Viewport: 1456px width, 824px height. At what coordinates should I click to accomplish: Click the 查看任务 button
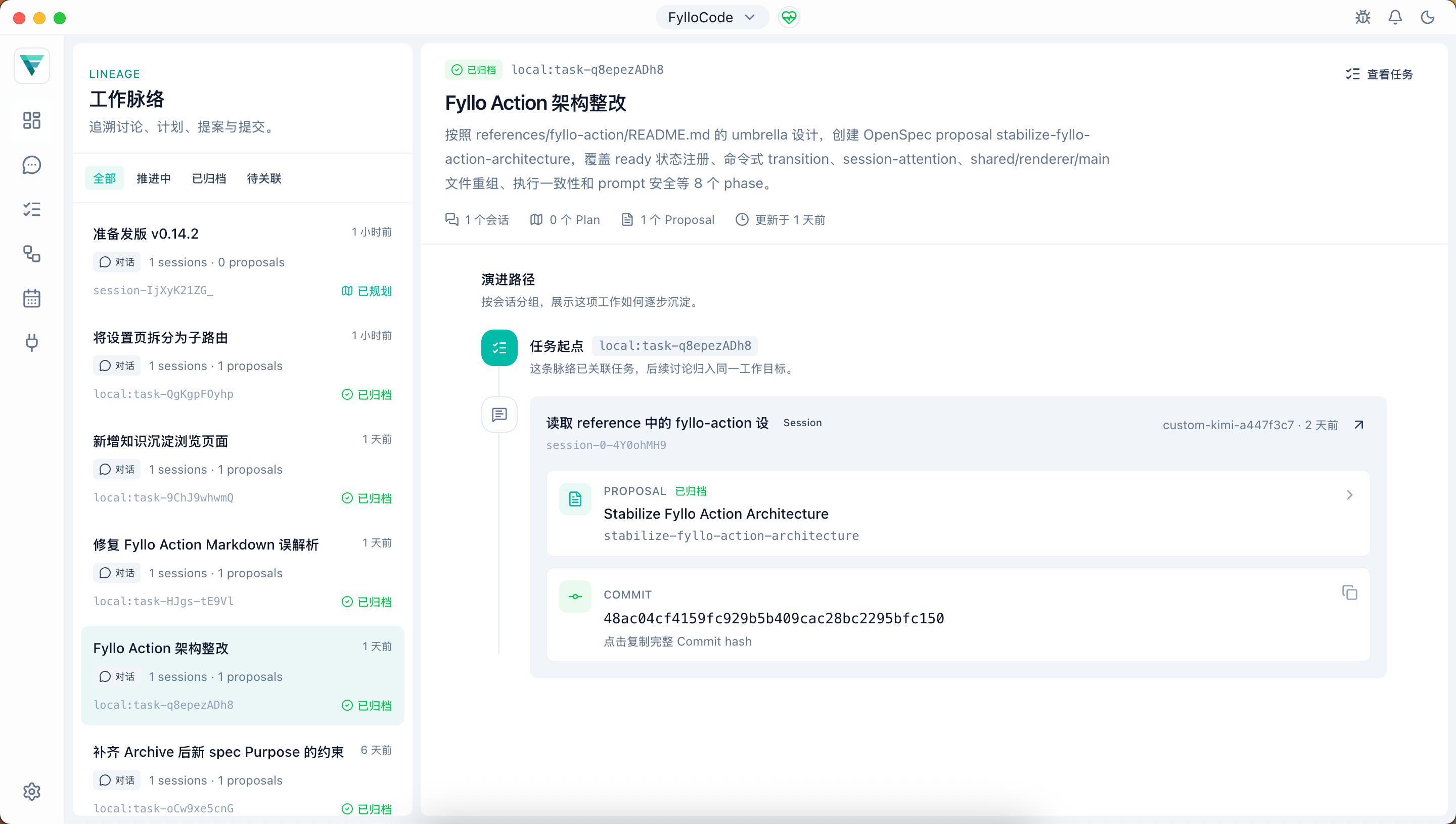click(1379, 74)
